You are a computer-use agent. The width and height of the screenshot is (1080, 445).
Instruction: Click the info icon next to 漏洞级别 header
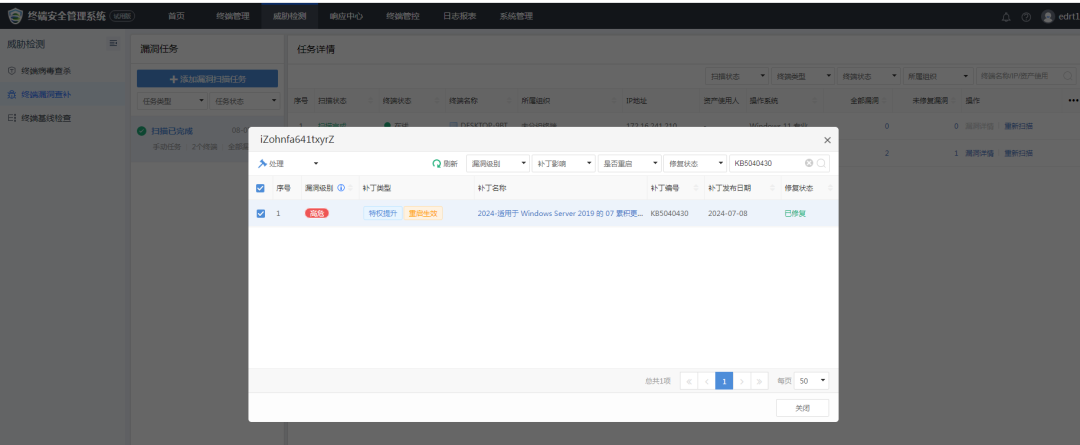(x=341, y=187)
